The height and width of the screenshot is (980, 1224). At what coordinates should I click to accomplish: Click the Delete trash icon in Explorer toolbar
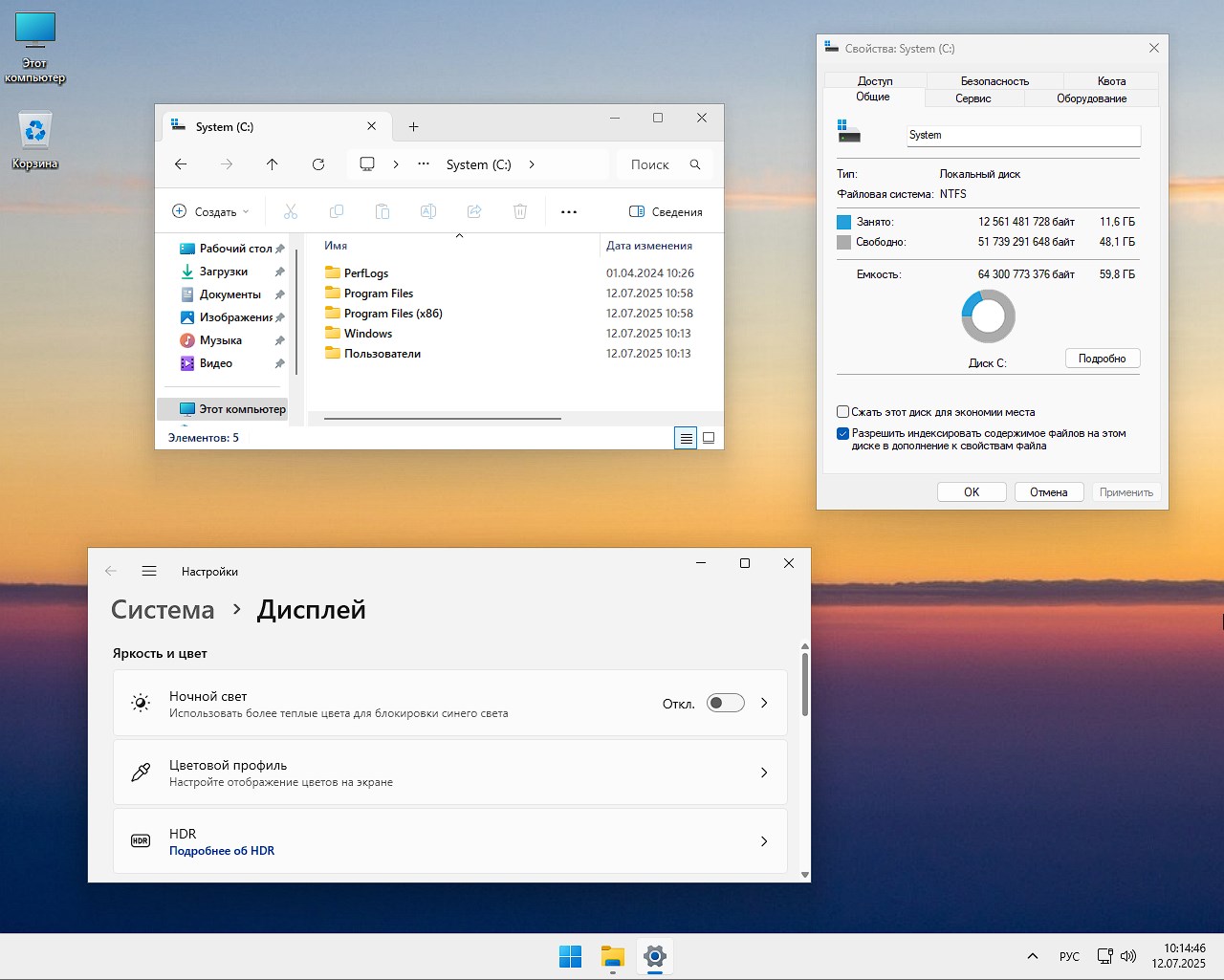(520, 211)
